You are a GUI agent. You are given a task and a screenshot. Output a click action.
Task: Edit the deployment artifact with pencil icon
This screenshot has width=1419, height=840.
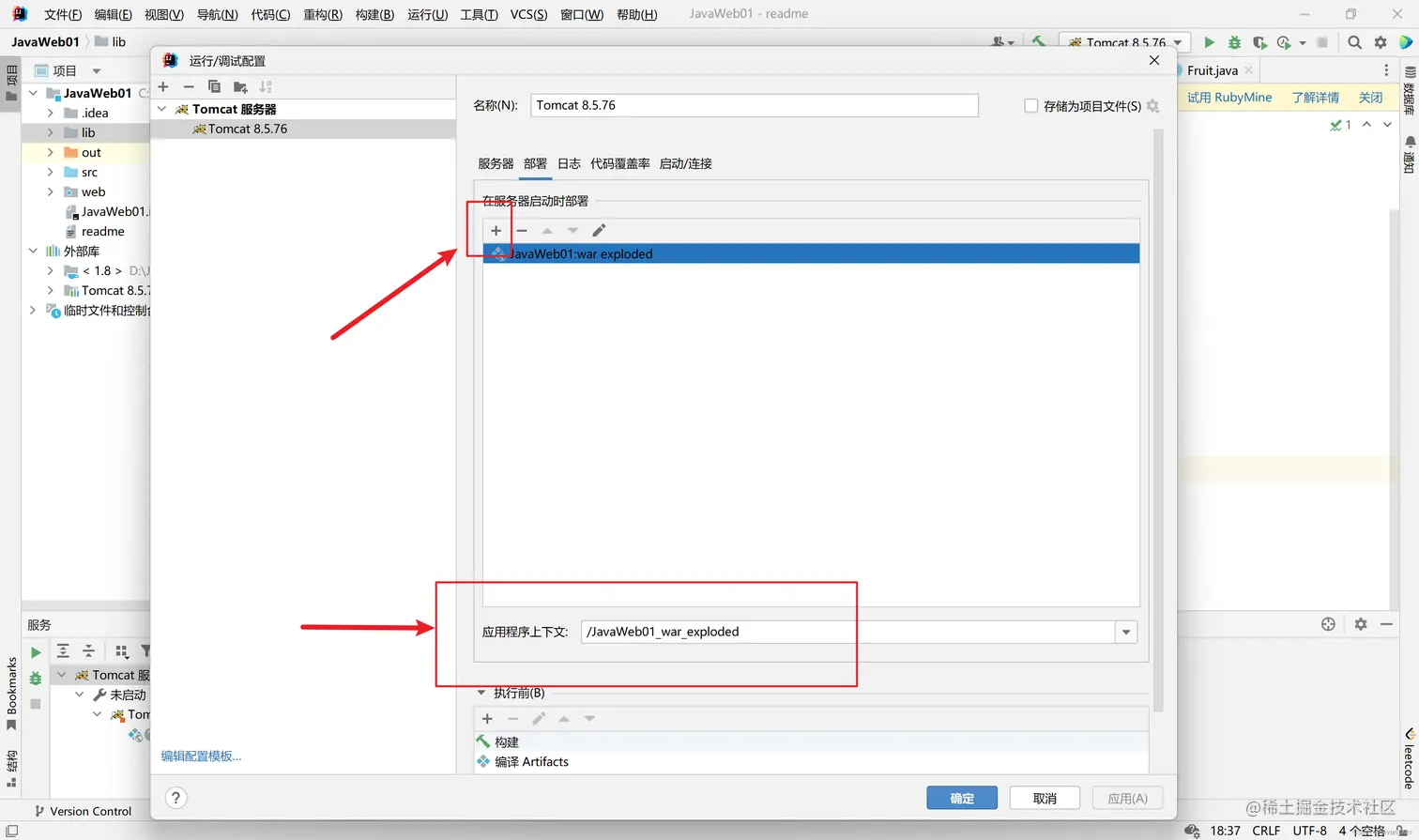pyautogui.click(x=599, y=231)
